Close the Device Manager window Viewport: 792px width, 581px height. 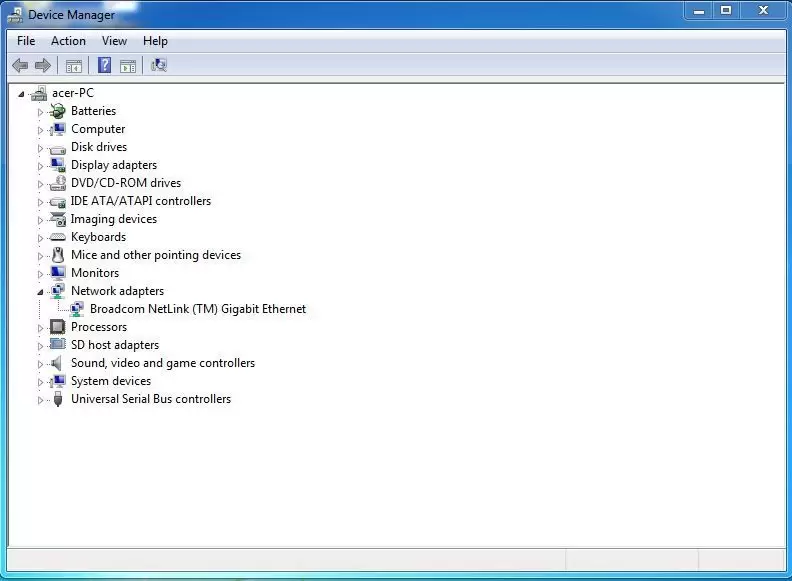click(x=763, y=11)
